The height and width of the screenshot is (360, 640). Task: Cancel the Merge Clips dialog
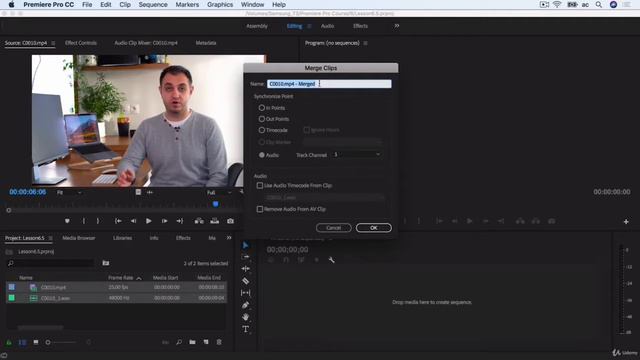coord(333,228)
